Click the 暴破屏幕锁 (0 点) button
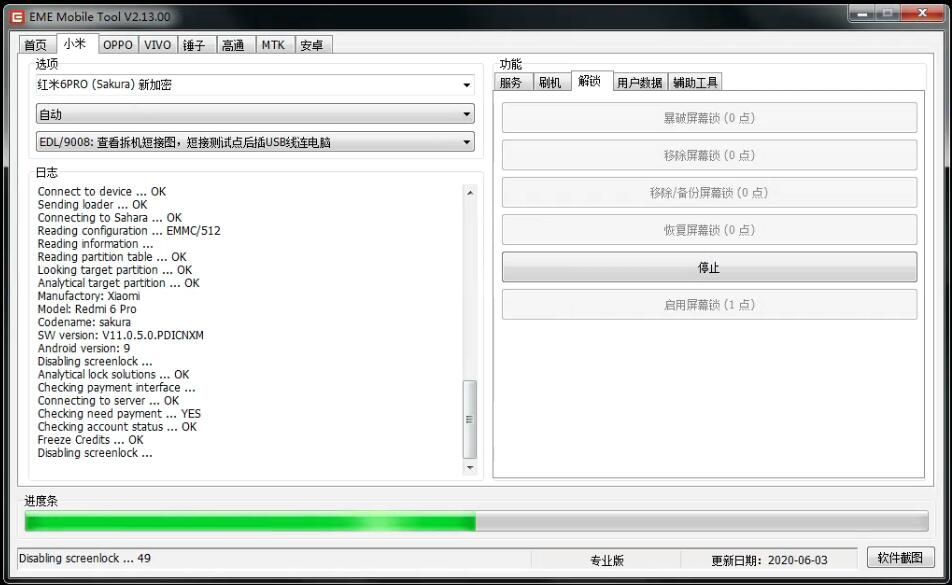 (709, 118)
